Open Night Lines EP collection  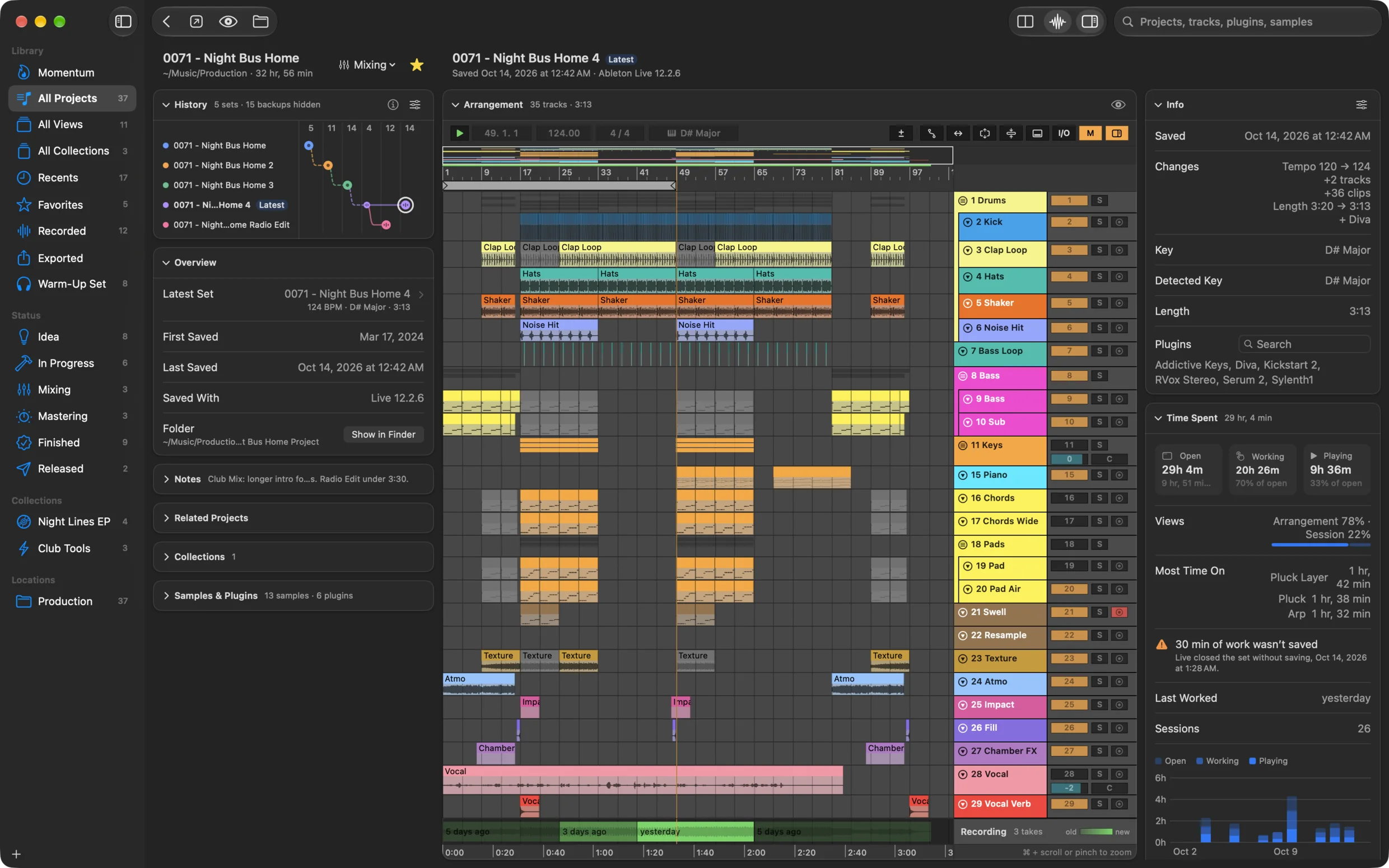click(72, 521)
